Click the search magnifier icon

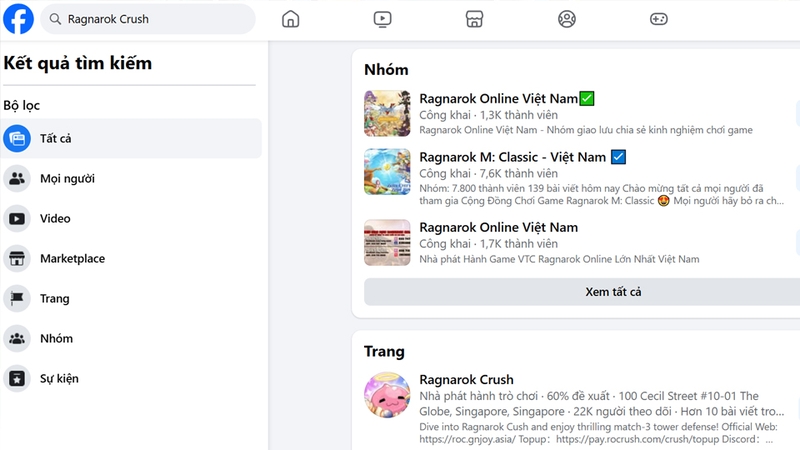click(x=55, y=19)
